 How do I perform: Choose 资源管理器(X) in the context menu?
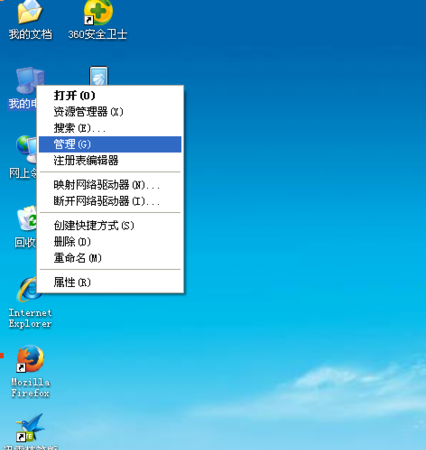tap(110, 112)
